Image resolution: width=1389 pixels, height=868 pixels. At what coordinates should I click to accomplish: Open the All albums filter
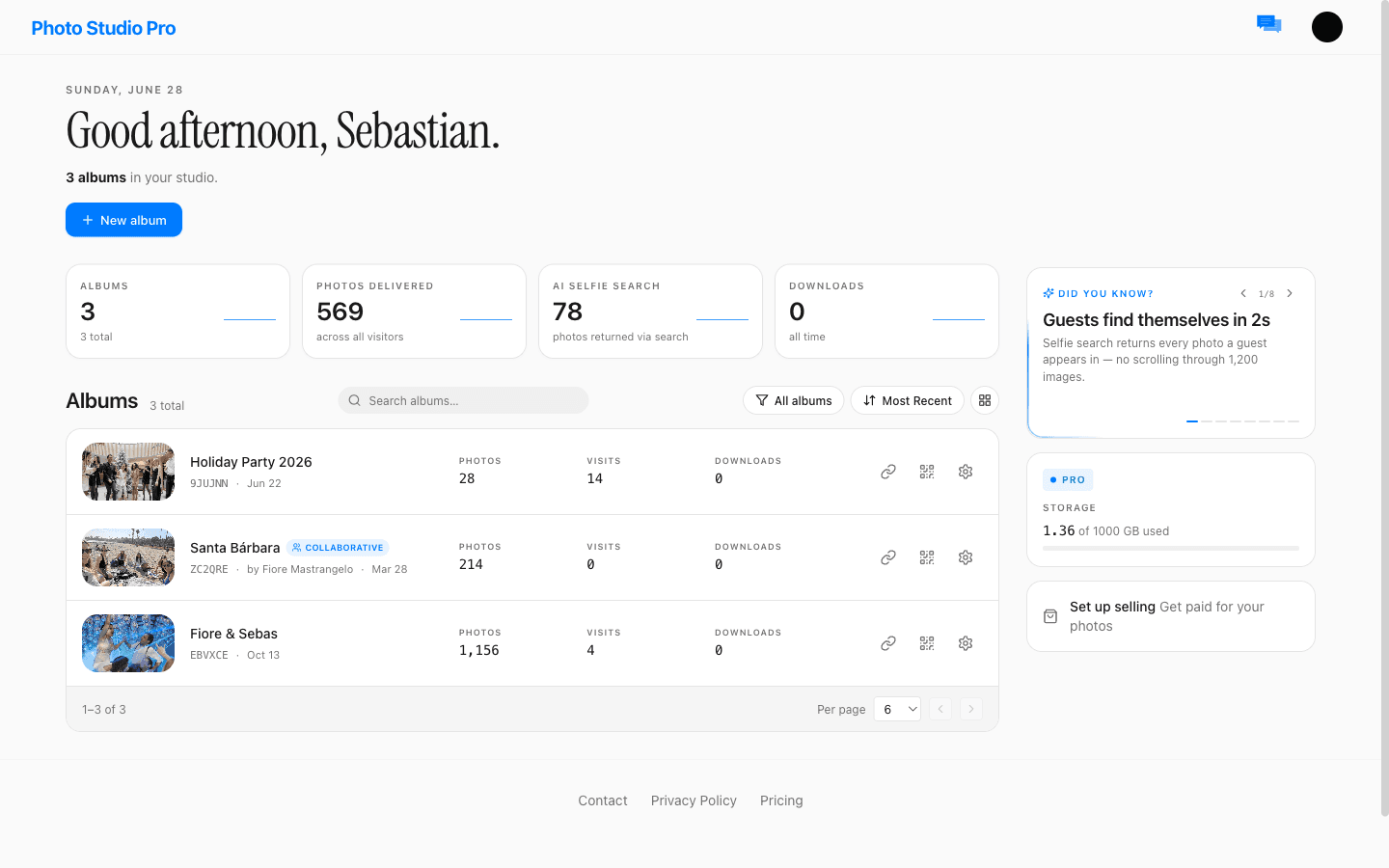point(794,400)
